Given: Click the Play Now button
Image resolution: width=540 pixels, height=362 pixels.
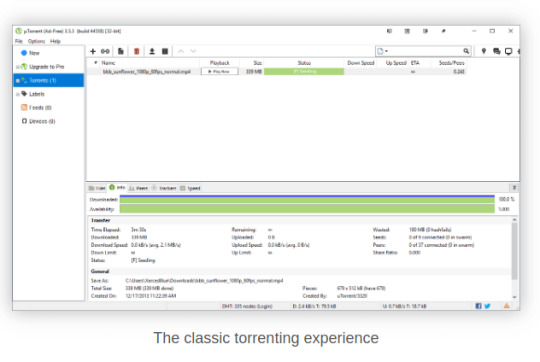Looking at the screenshot, I should (219, 72).
